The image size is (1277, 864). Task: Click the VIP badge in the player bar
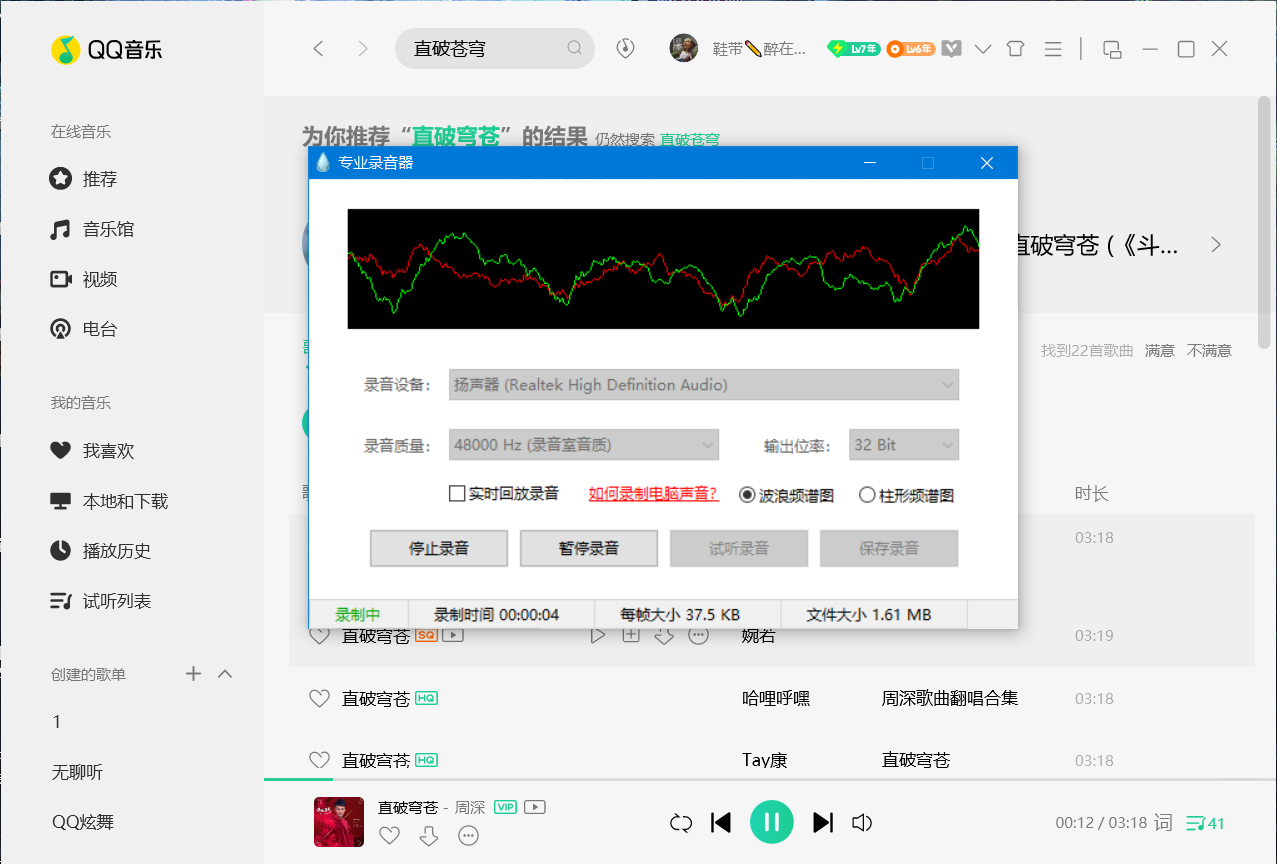click(x=505, y=807)
